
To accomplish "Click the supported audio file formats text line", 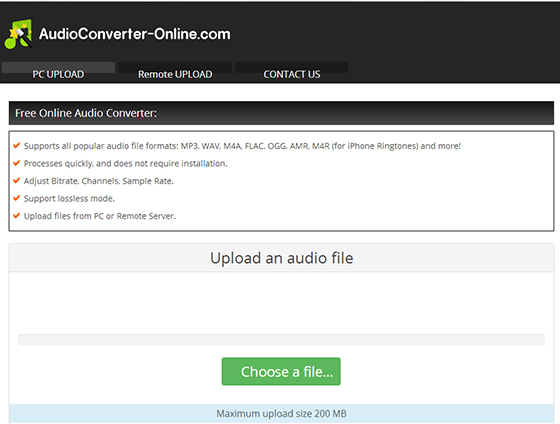I will coord(242,146).
